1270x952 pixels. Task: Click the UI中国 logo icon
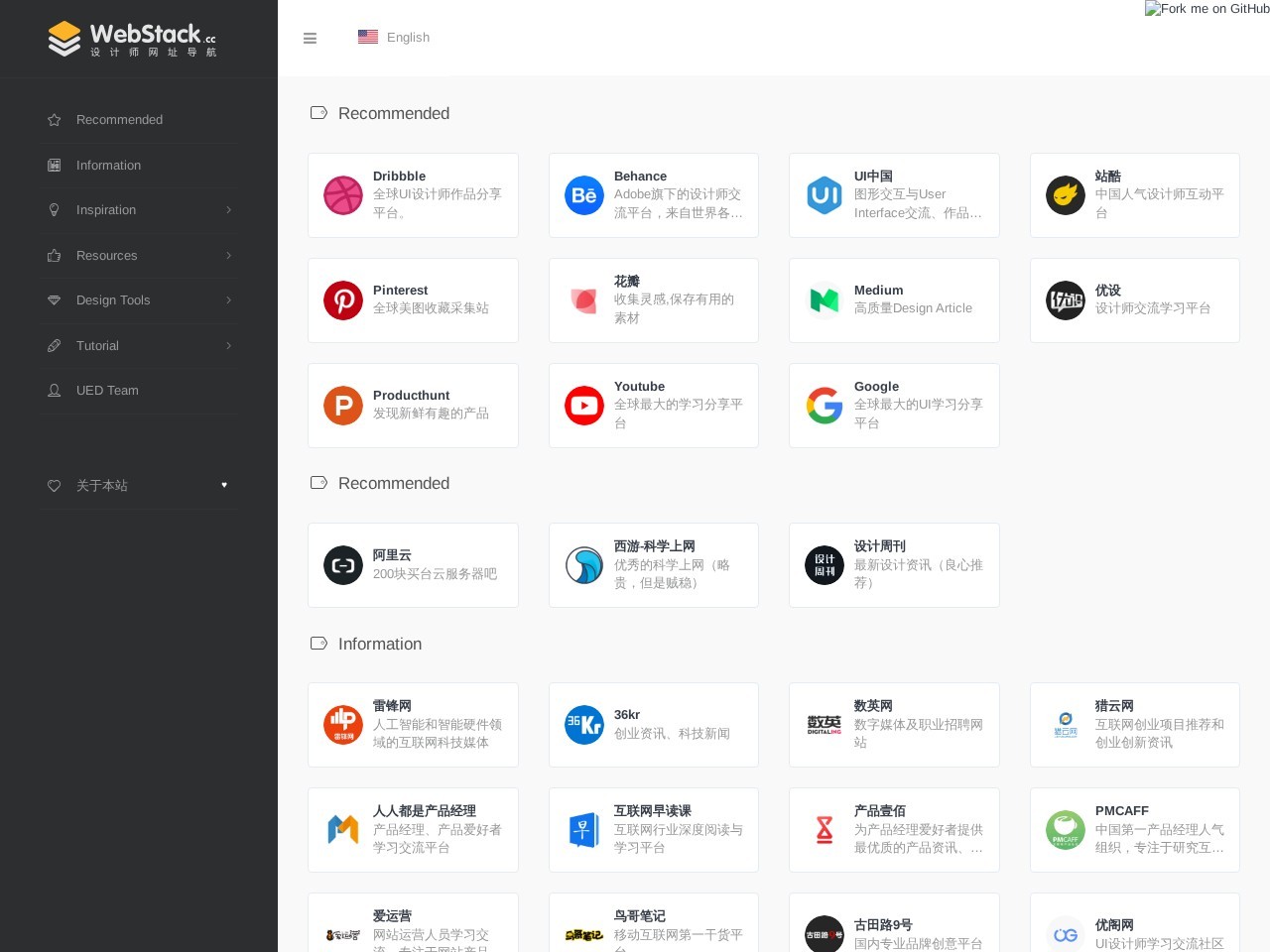coord(825,195)
